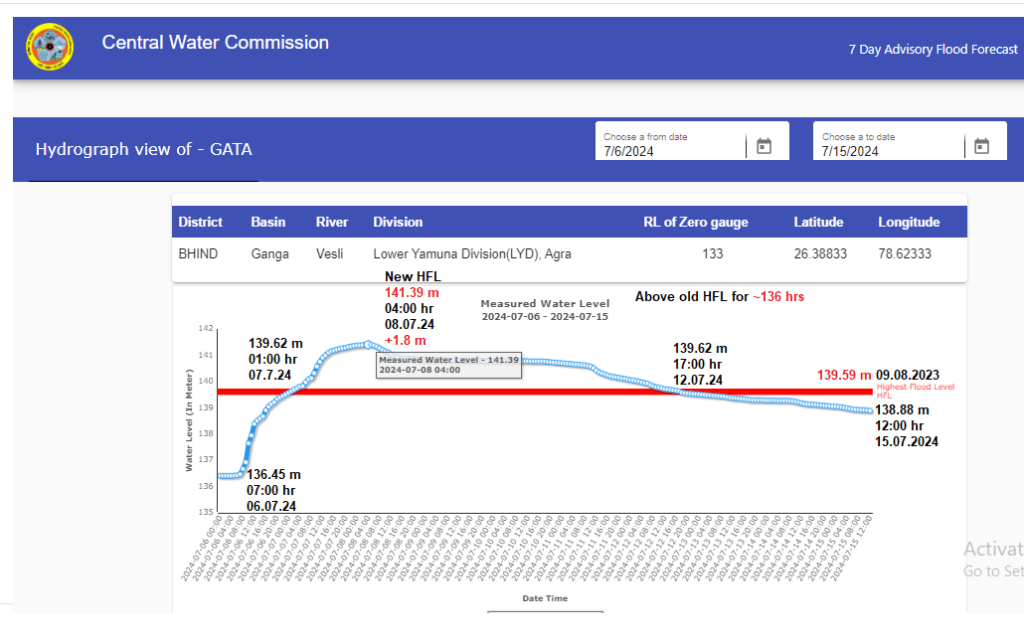Open the to-date calendar picker icon
This screenshot has width=1024, height=644.
point(981,146)
